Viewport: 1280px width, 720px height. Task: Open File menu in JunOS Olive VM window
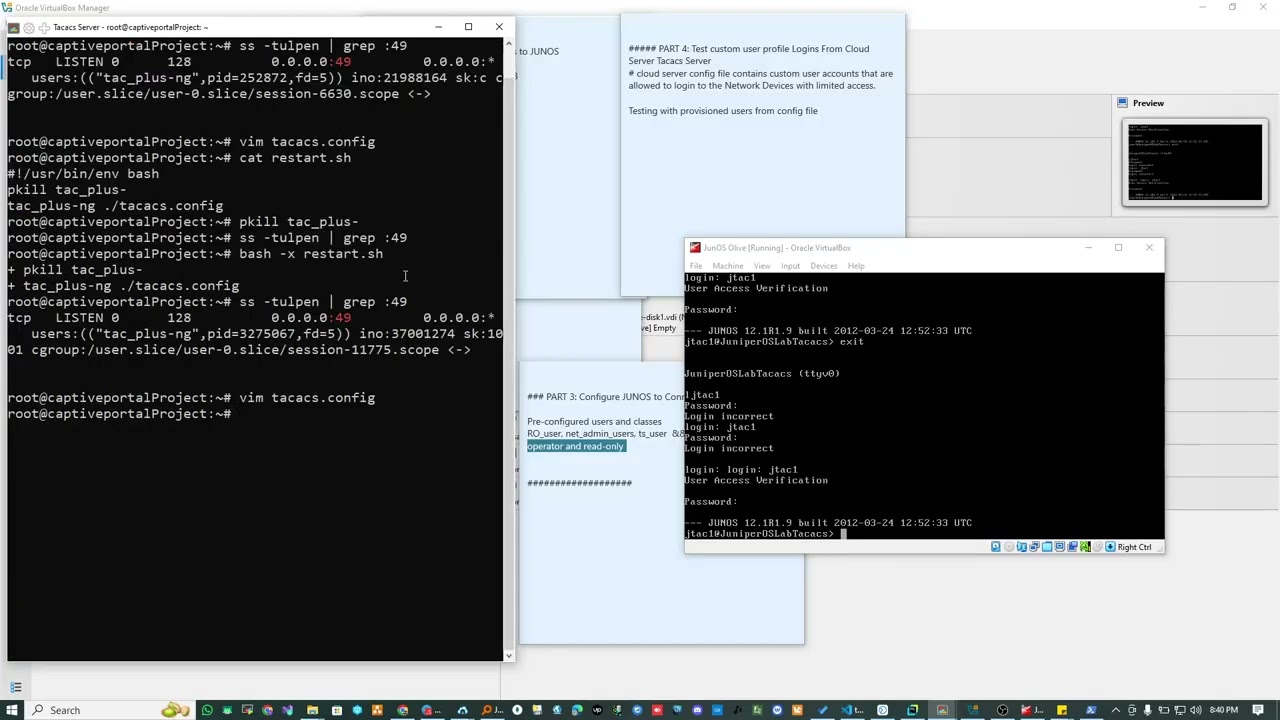(696, 266)
